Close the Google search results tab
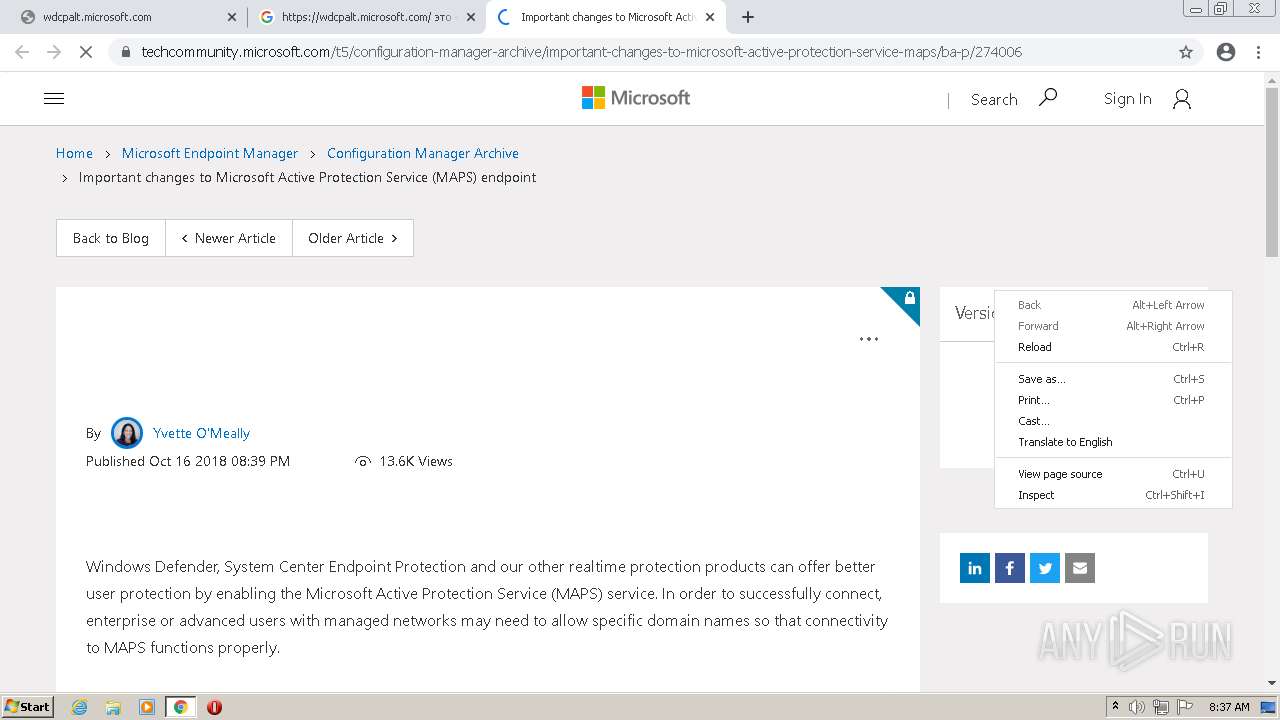Viewport: 1280px width, 720px height. 471,17
